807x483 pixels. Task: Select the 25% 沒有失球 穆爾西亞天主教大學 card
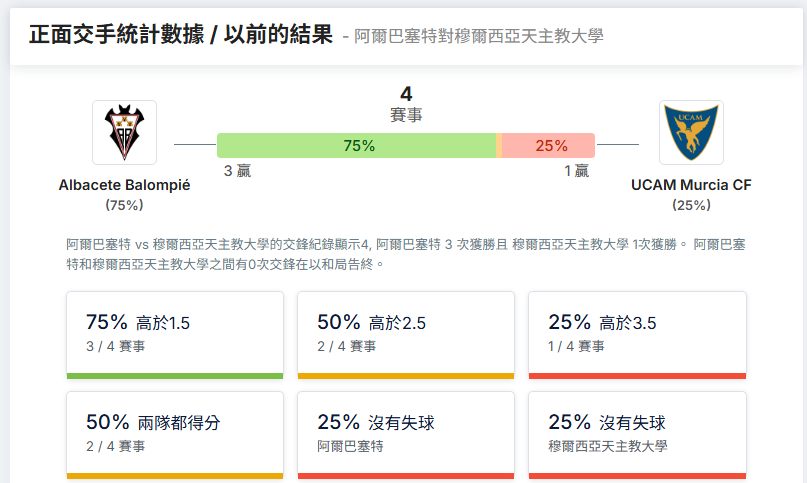637,436
